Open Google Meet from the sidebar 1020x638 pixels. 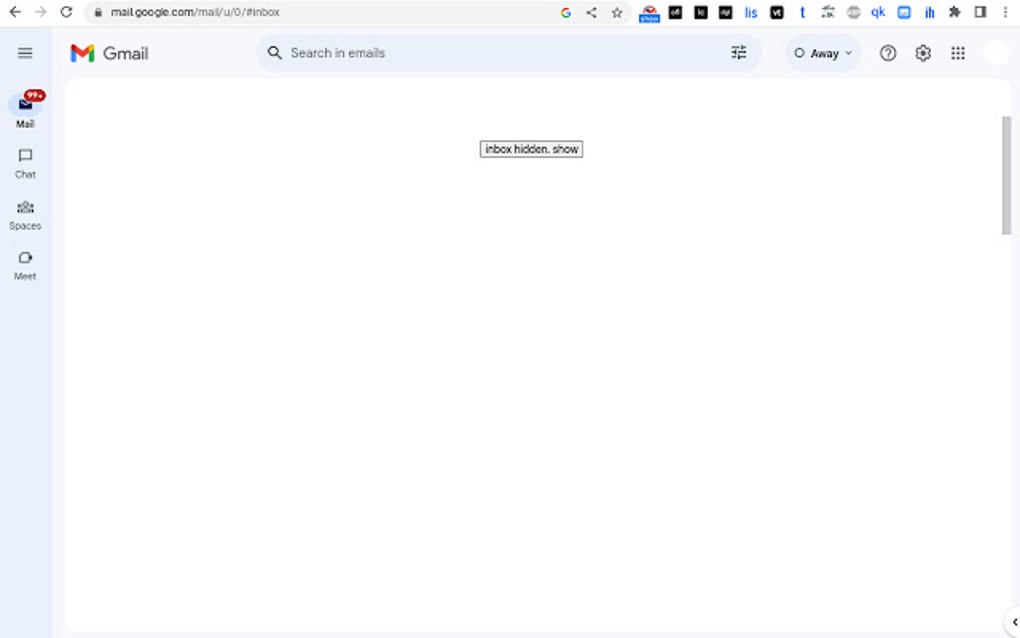(x=24, y=262)
